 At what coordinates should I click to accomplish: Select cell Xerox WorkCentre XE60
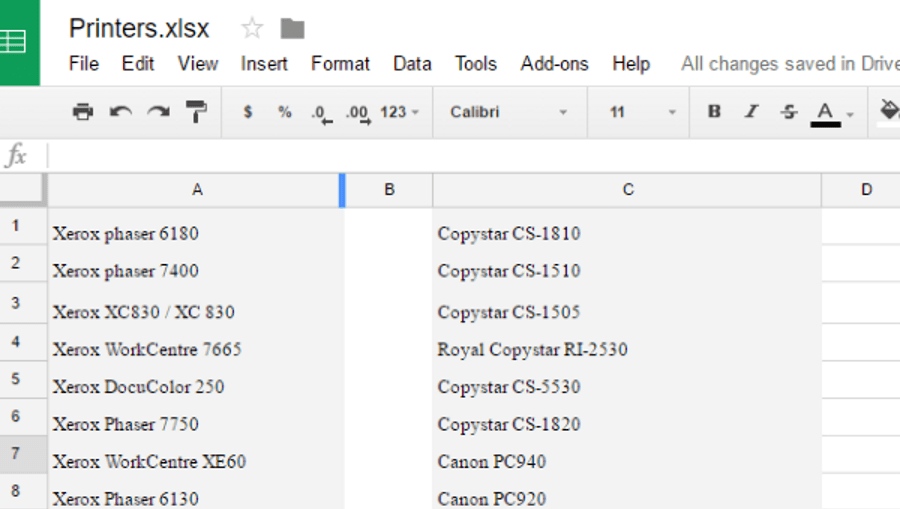click(x=196, y=454)
